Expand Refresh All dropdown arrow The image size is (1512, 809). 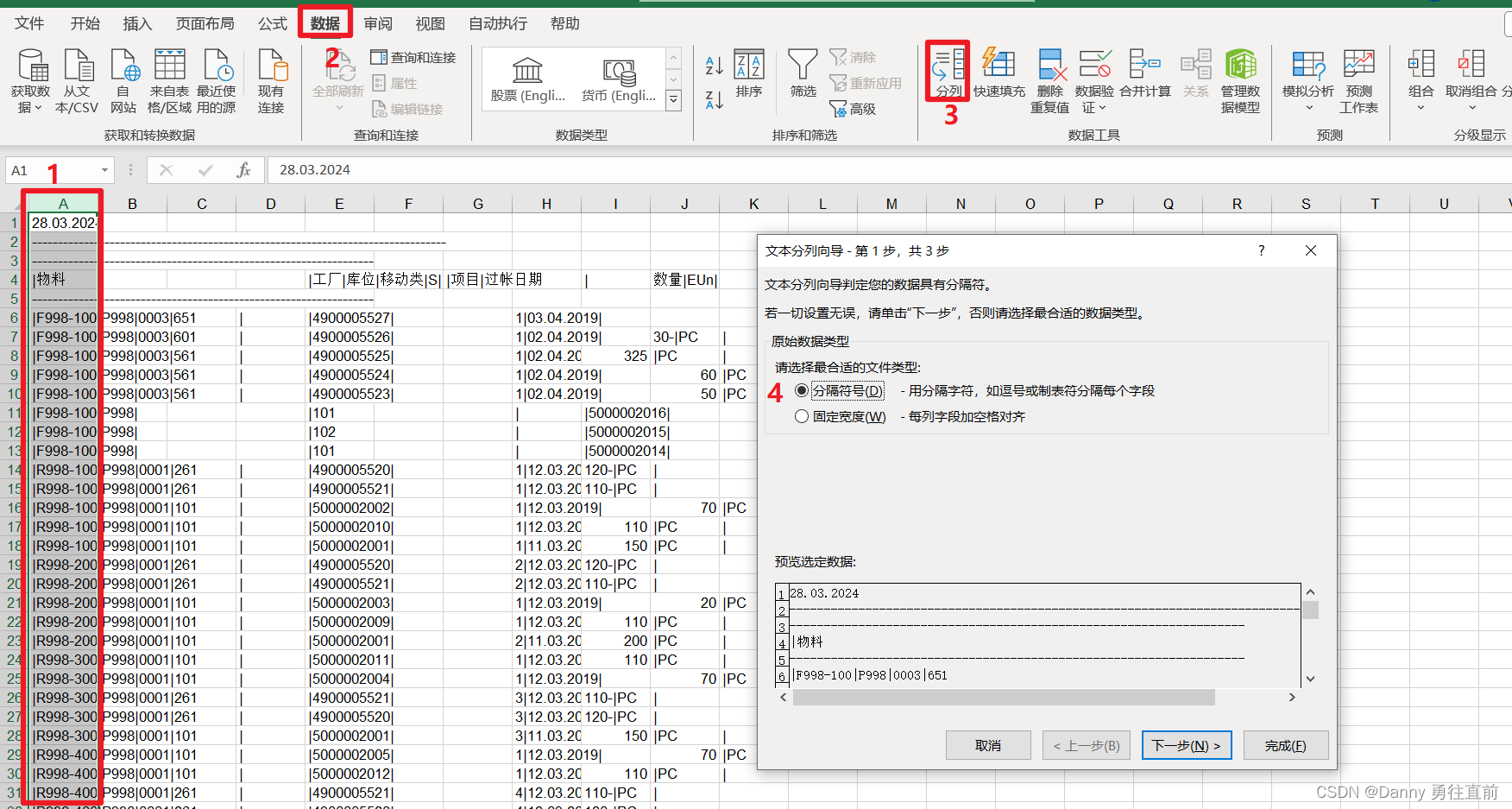338,108
